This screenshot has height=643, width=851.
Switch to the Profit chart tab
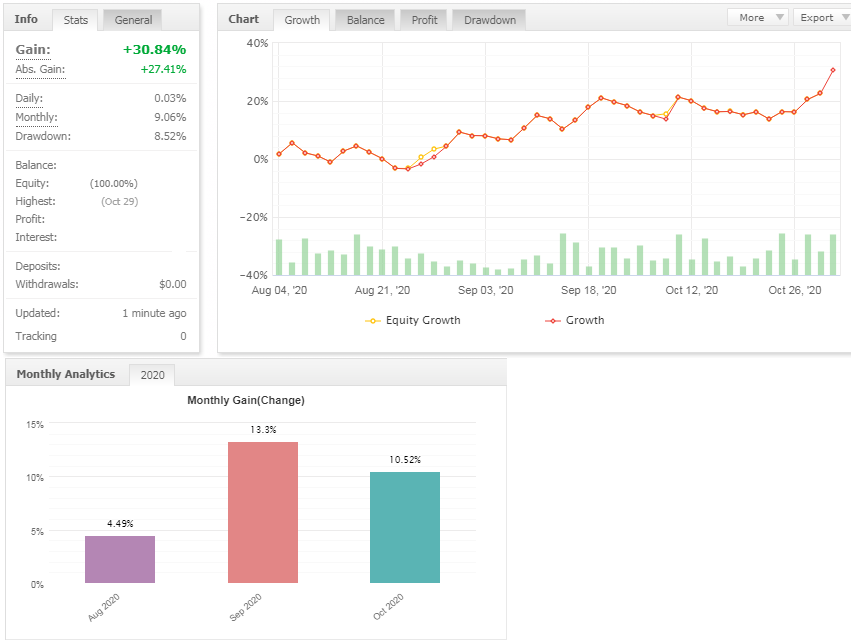pos(423,20)
